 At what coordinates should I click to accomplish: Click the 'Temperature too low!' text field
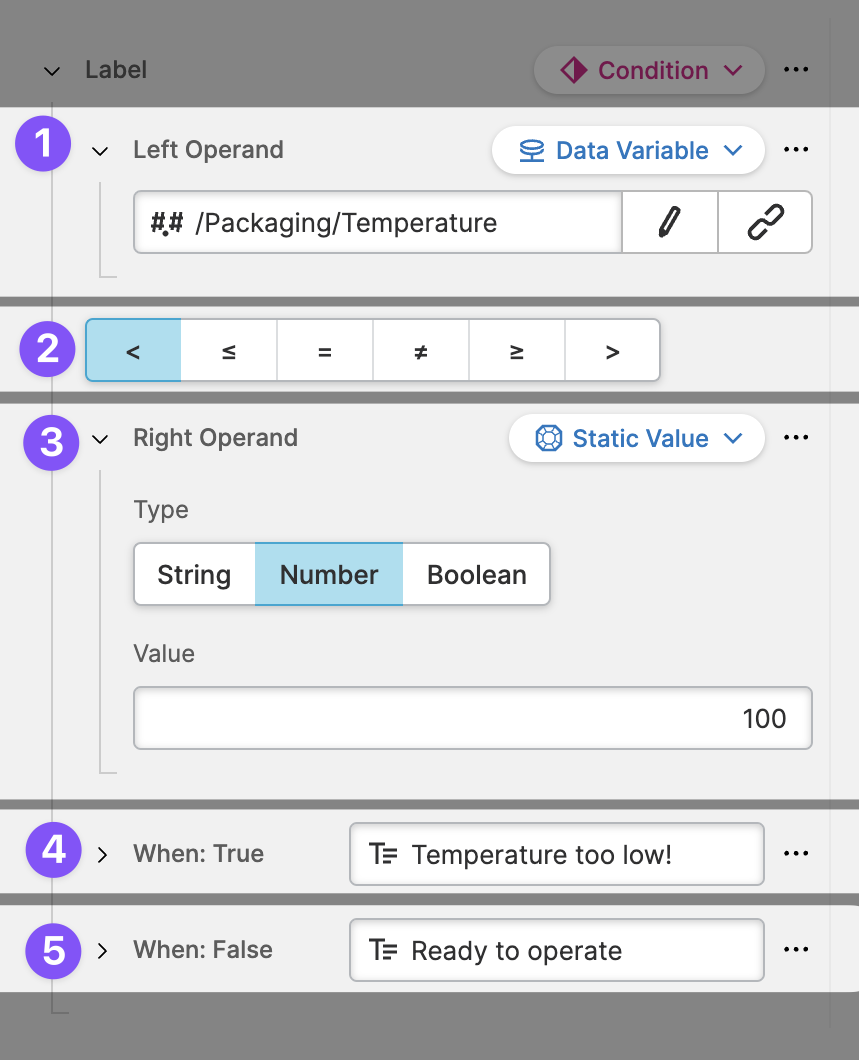pyautogui.click(x=556, y=855)
